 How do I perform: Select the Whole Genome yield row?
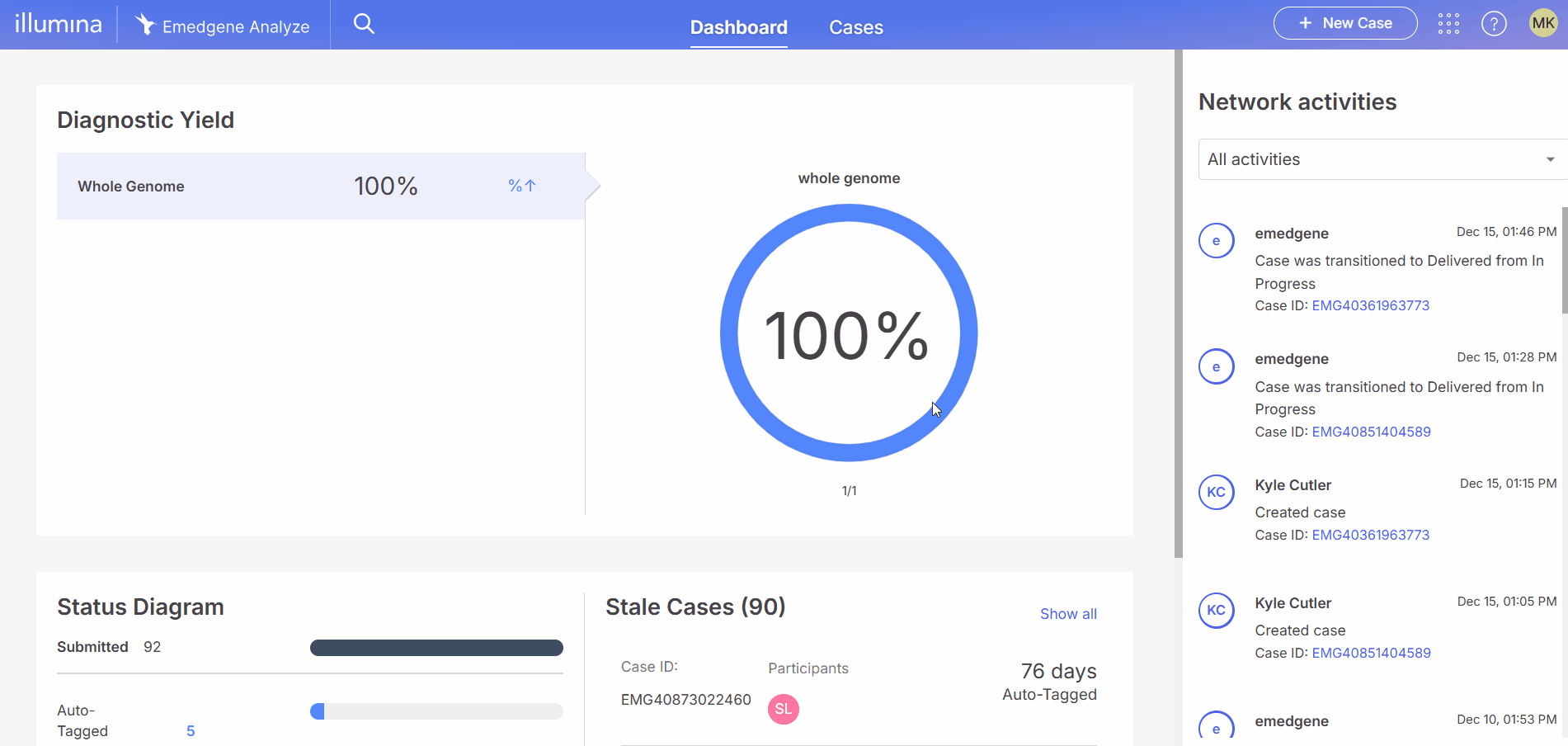pos(320,186)
